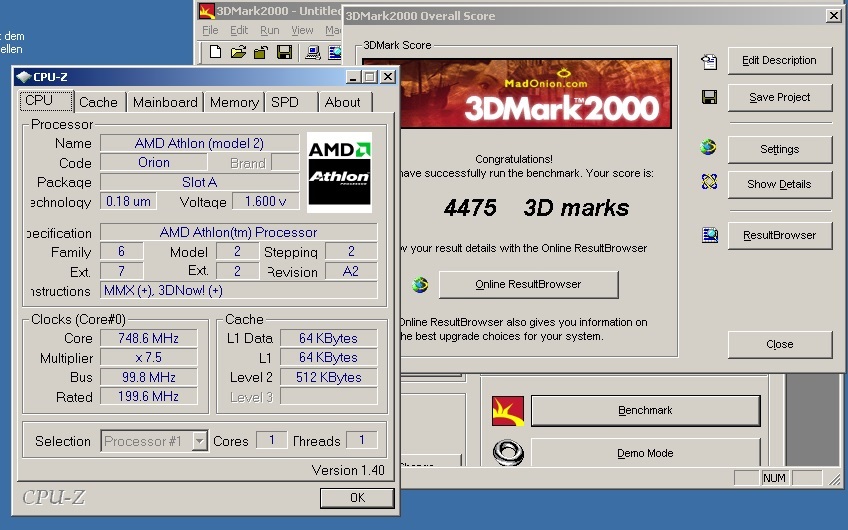This screenshot has height=530, width=848.
Task: Click the Demo Mode button
Action: [645, 453]
